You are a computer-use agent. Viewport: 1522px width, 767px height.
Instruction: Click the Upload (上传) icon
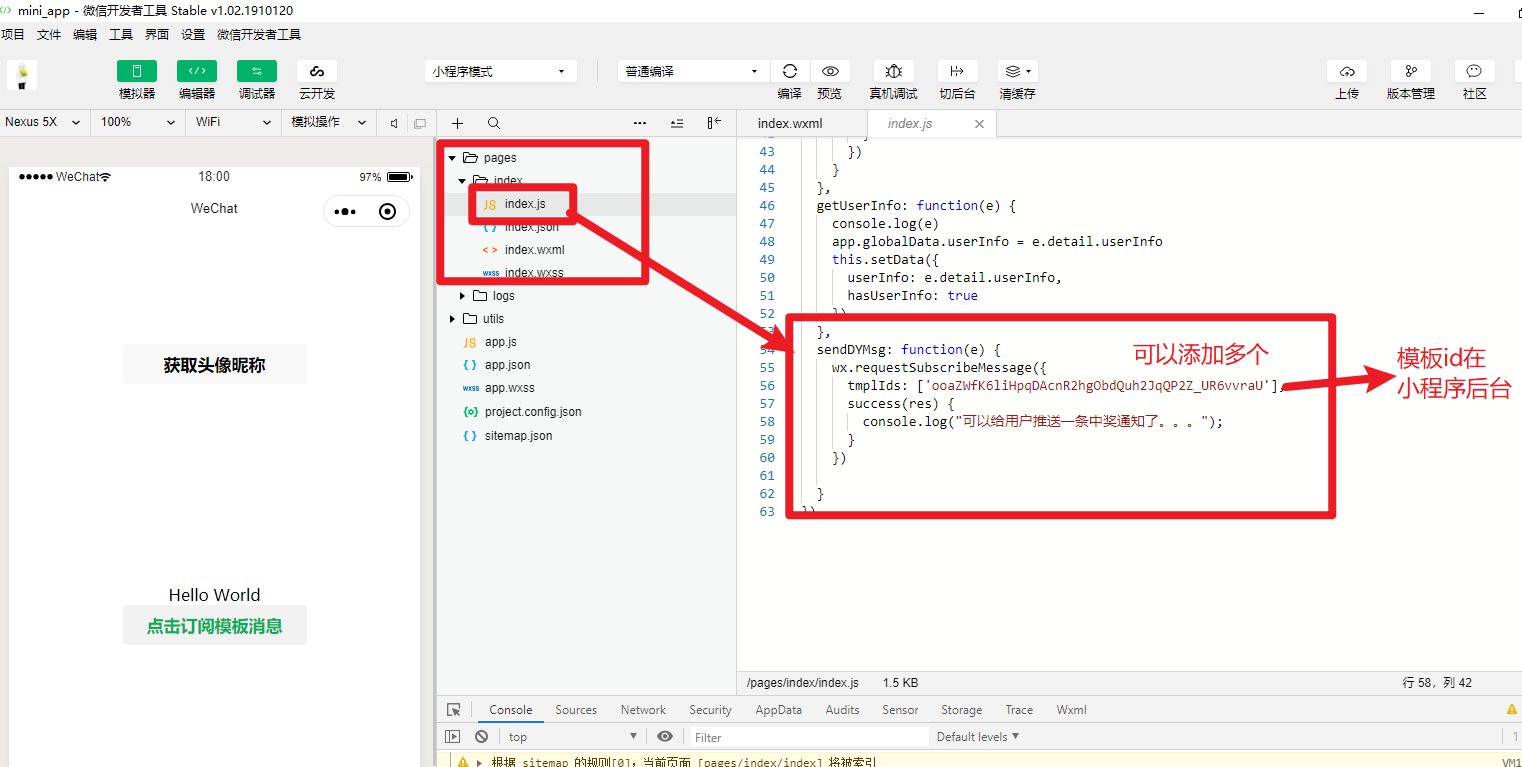coord(1347,71)
